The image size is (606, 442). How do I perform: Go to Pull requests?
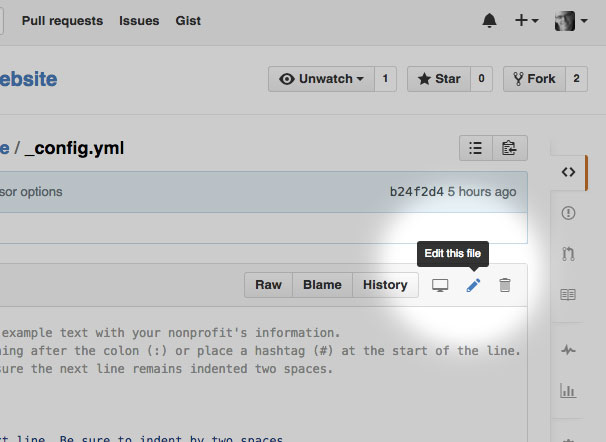62,20
